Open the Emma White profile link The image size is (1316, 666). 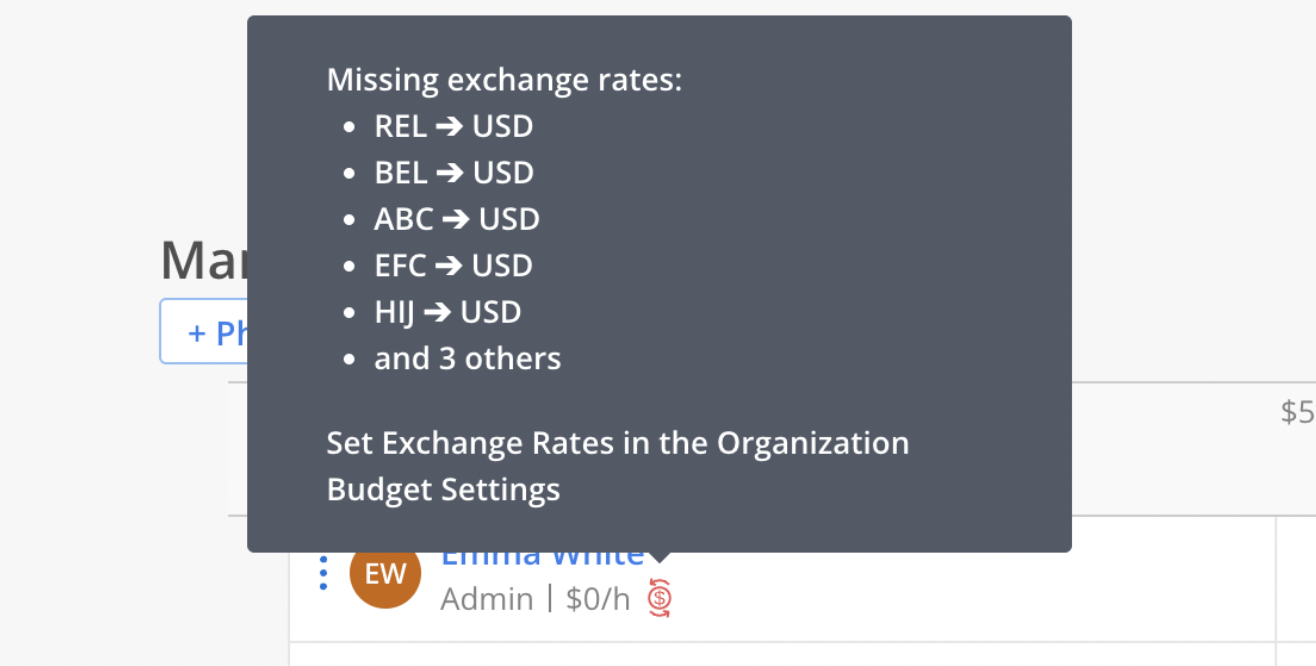point(543,556)
